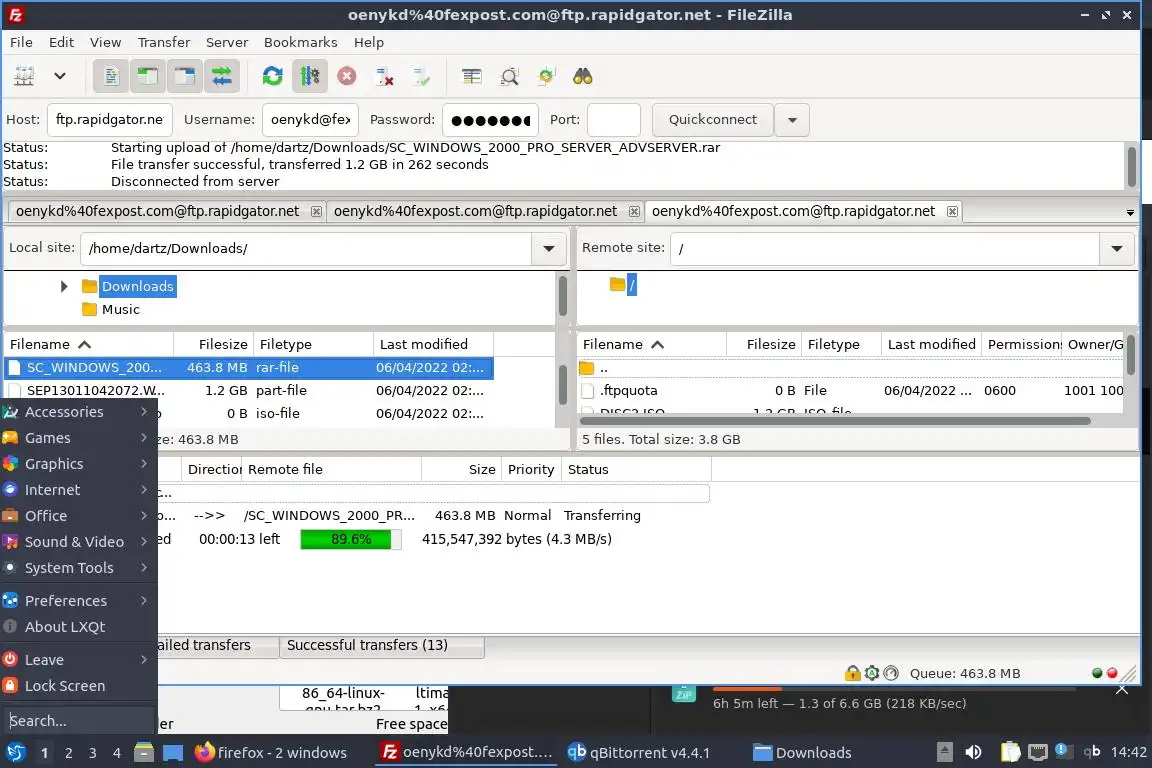Focus the Port input field
Image resolution: width=1152 pixels, height=768 pixels.
click(x=614, y=120)
